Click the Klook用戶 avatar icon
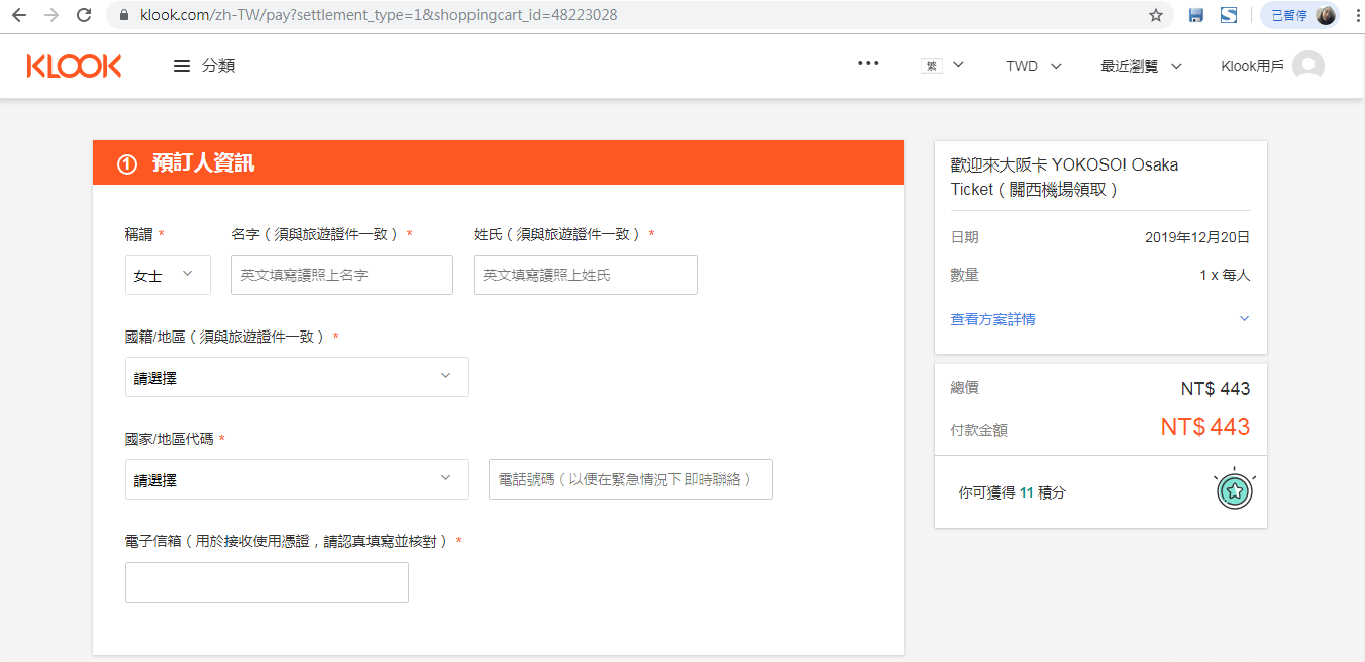The height and width of the screenshot is (662, 1365). 1308,66
